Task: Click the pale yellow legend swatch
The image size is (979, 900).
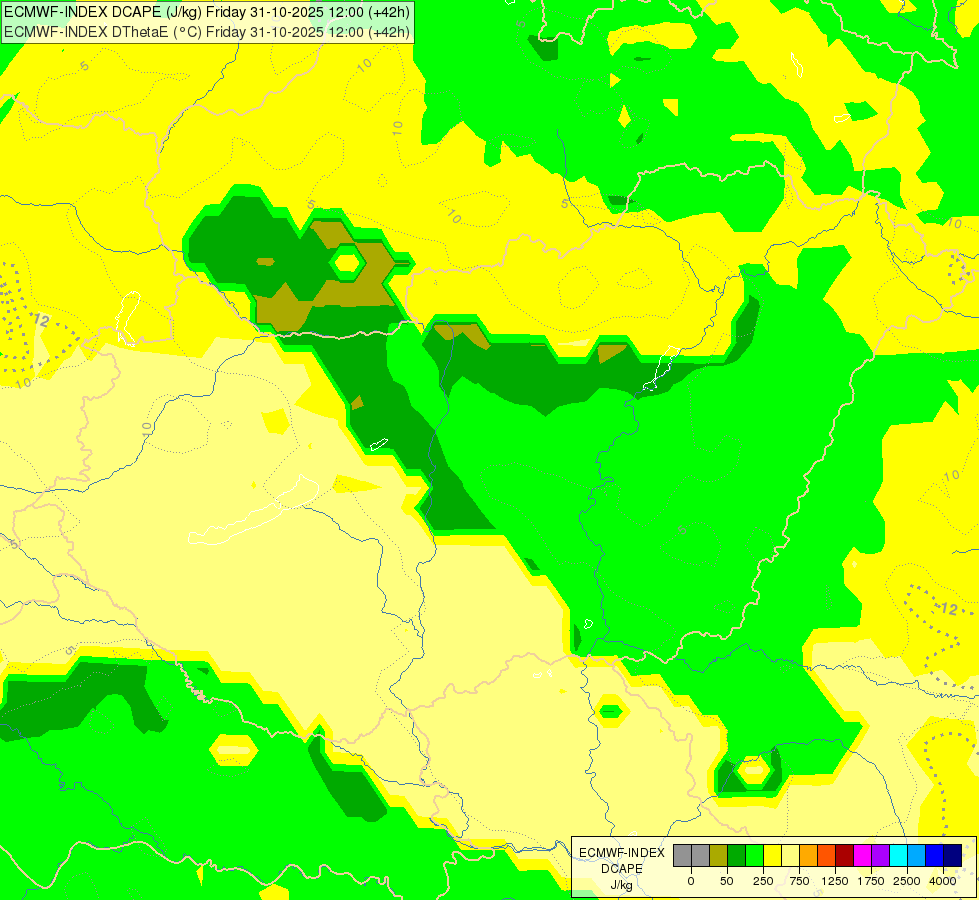Action: coord(790,855)
